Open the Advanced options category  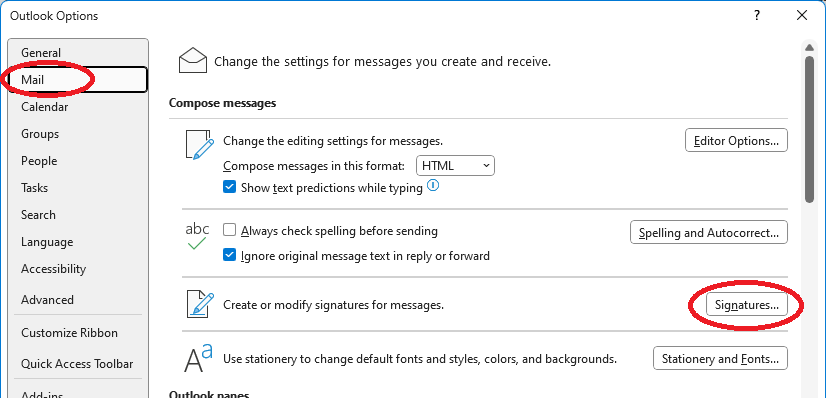pyautogui.click(x=78, y=300)
